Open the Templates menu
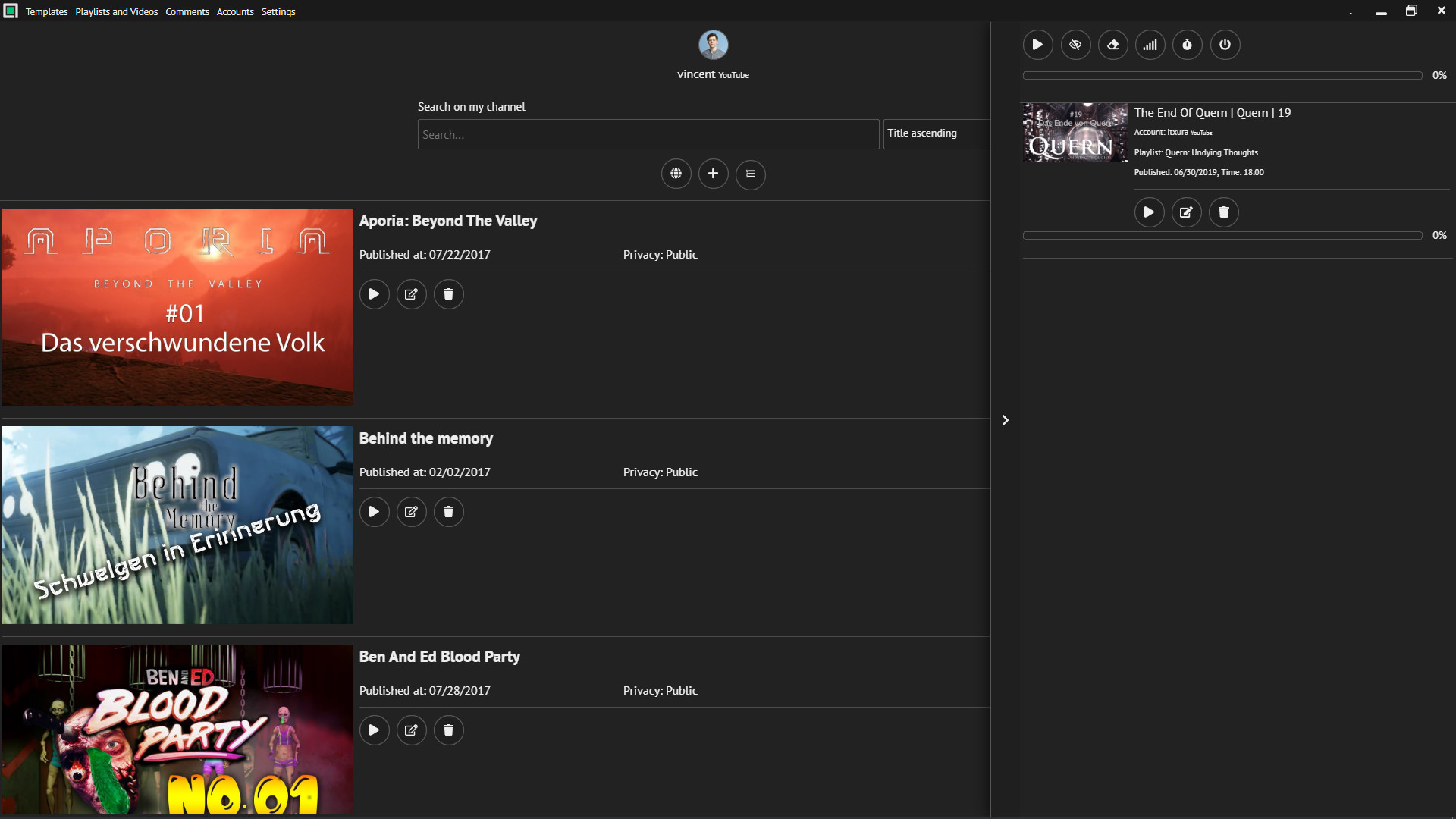 [x=46, y=11]
